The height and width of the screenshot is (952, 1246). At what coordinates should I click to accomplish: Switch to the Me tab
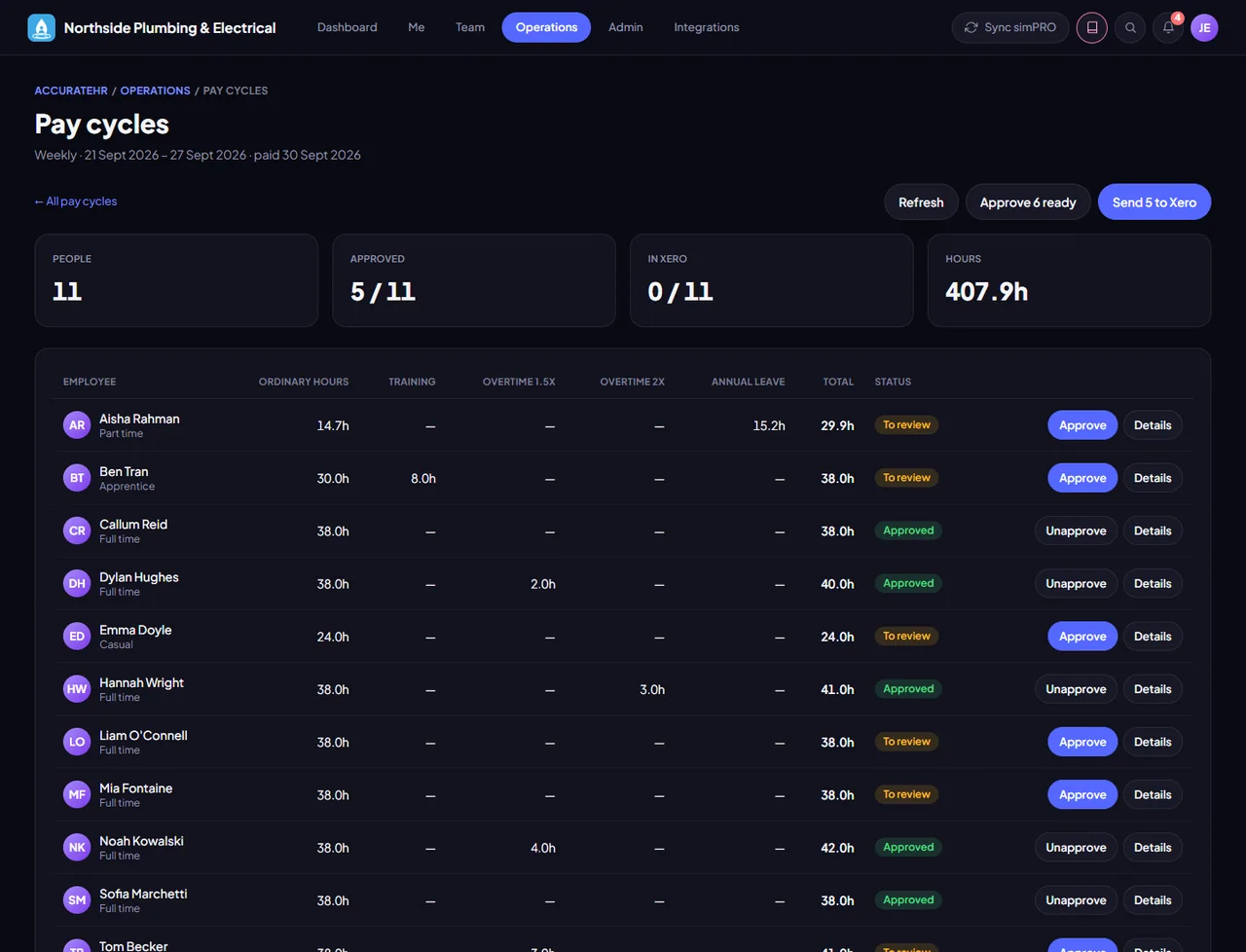pyautogui.click(x=417, y=27)
